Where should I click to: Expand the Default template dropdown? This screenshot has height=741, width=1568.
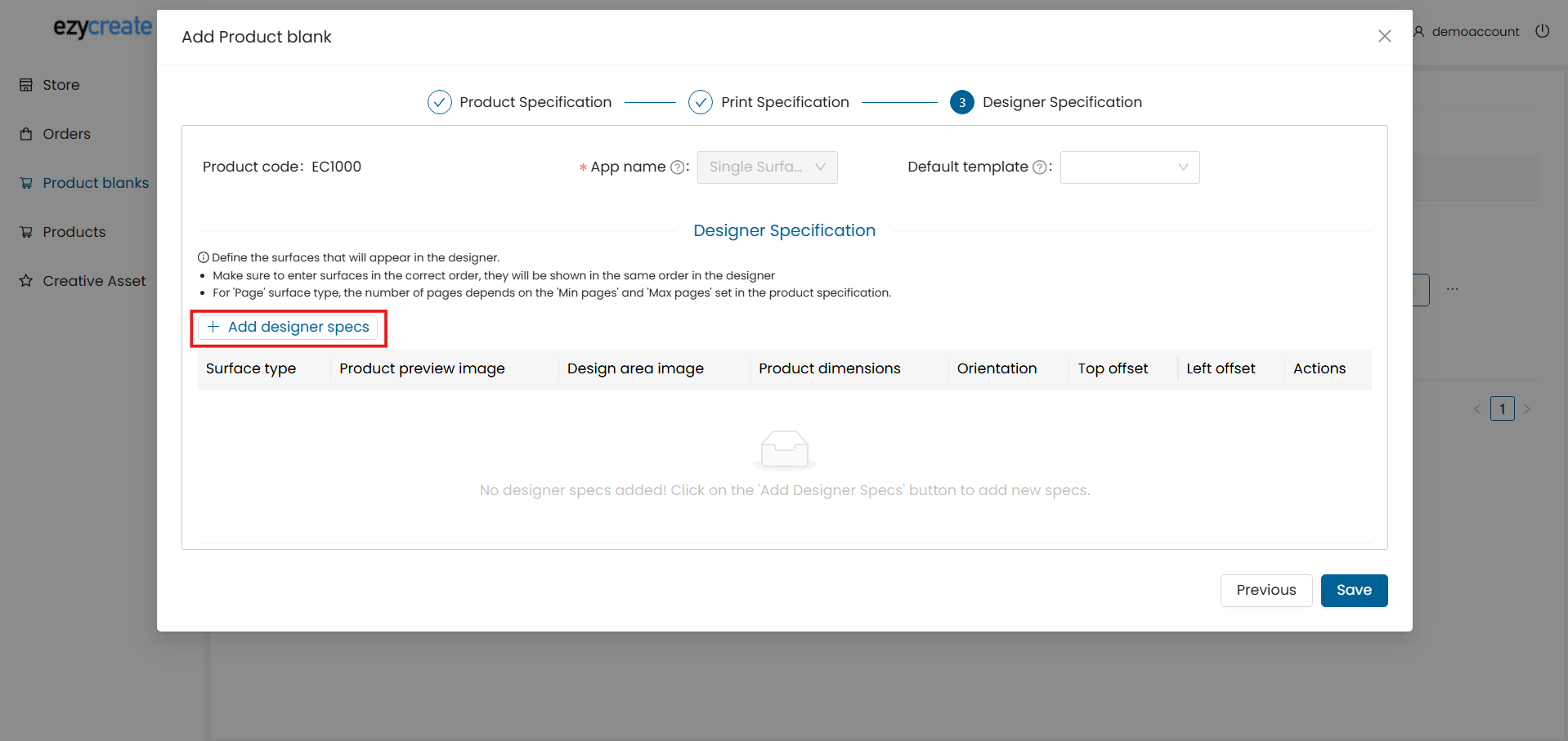[x=1129, y=167]
